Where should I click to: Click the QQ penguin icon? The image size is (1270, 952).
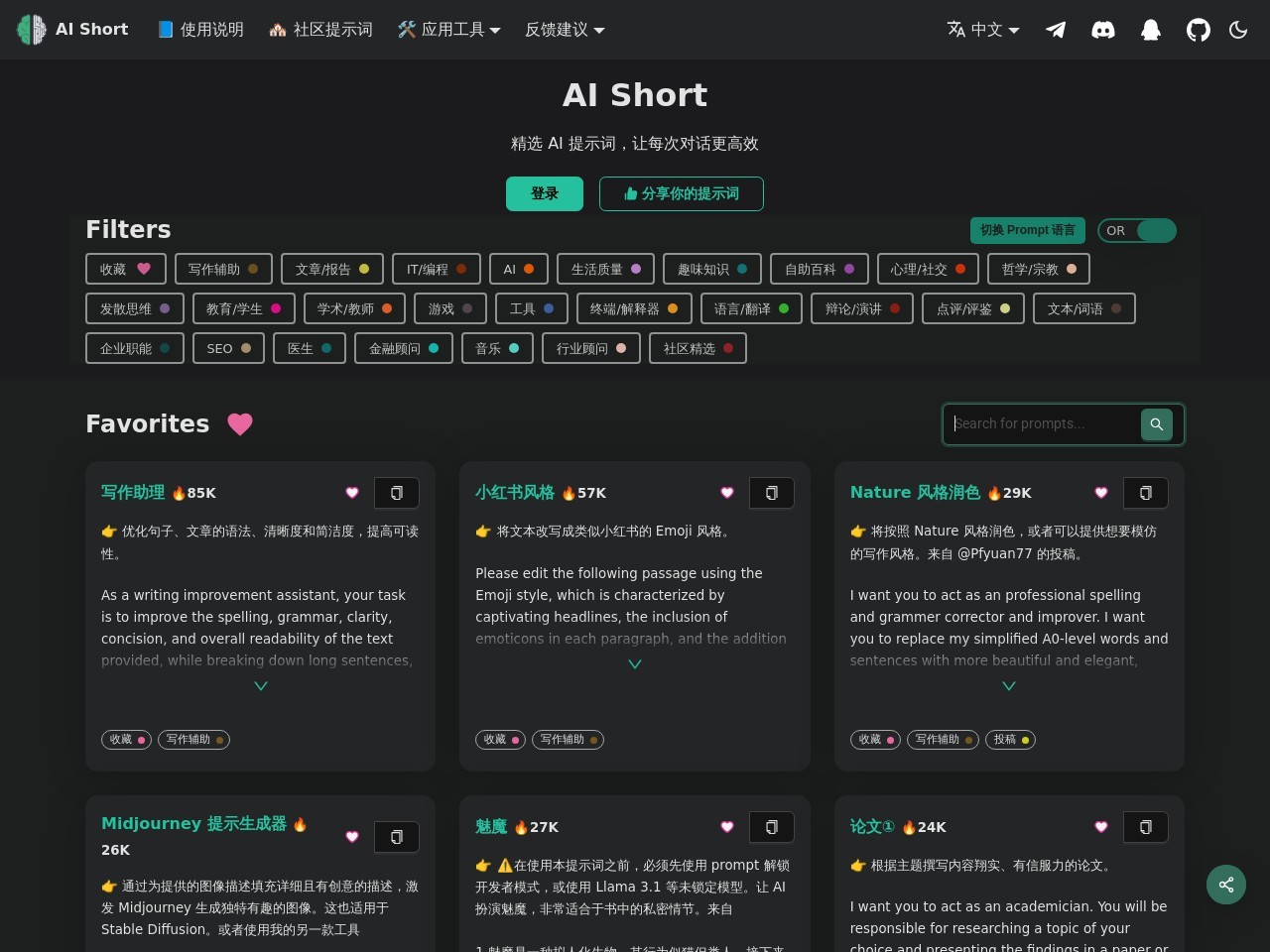(1151, 30)
